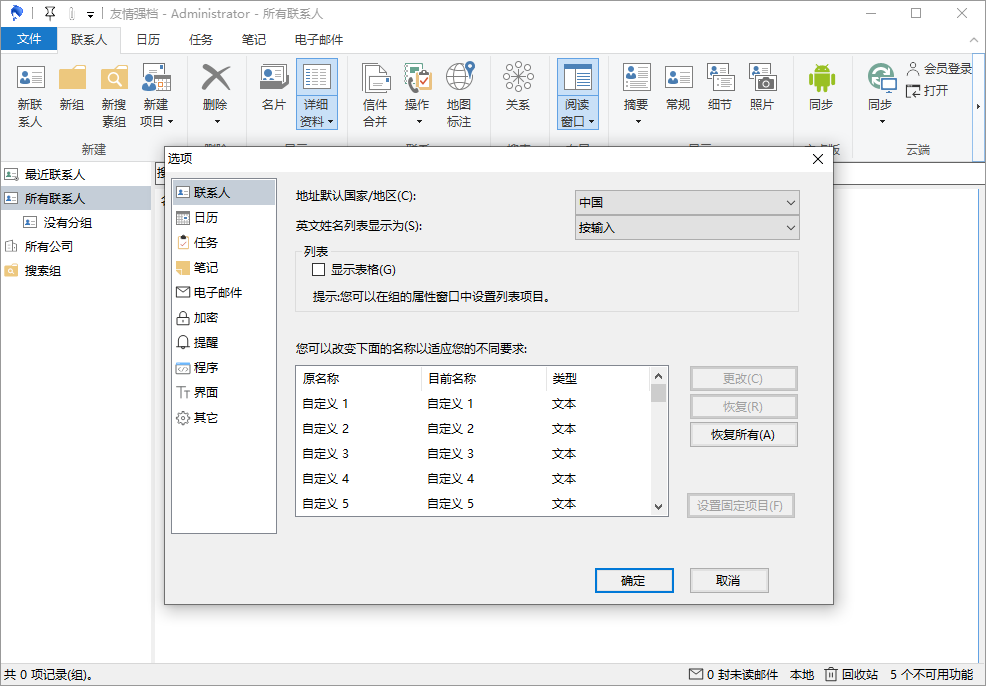This screenshot has width=986, height=686.
Task: Start a 信件合并 mail merge
Action: pyautogui.click(x=376, y=95)
